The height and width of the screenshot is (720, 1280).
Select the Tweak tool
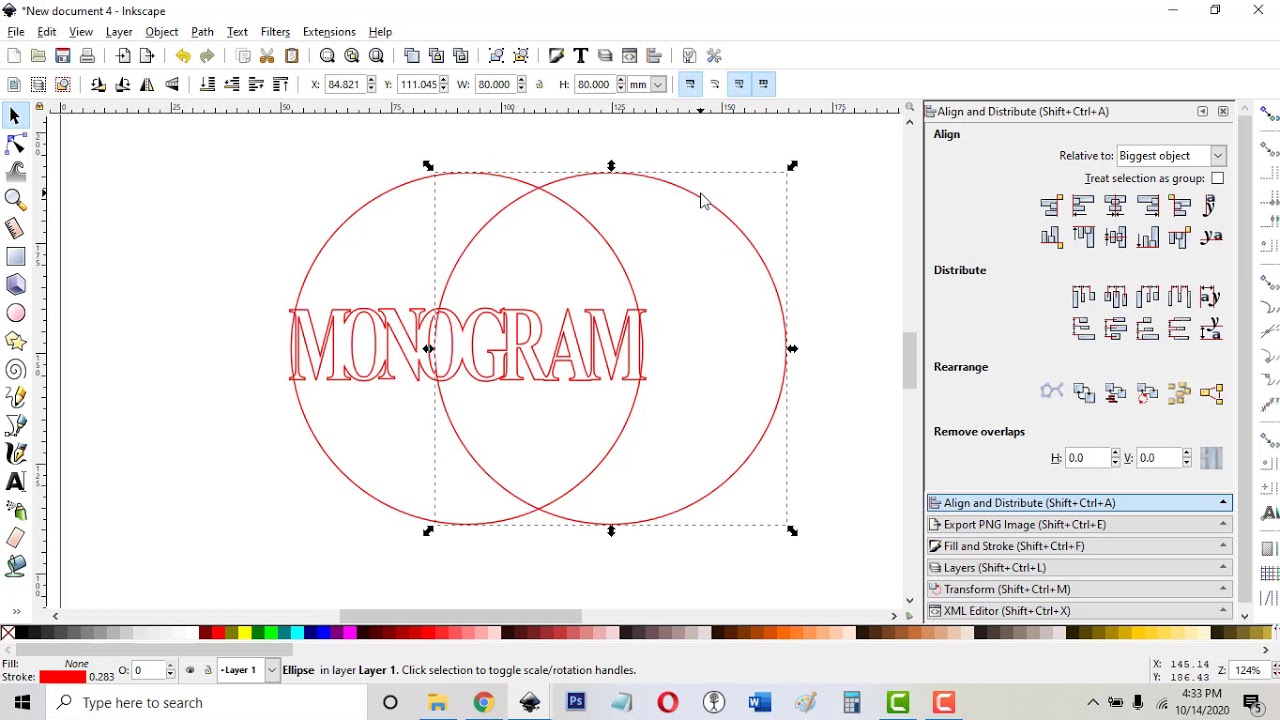(15, 172)
